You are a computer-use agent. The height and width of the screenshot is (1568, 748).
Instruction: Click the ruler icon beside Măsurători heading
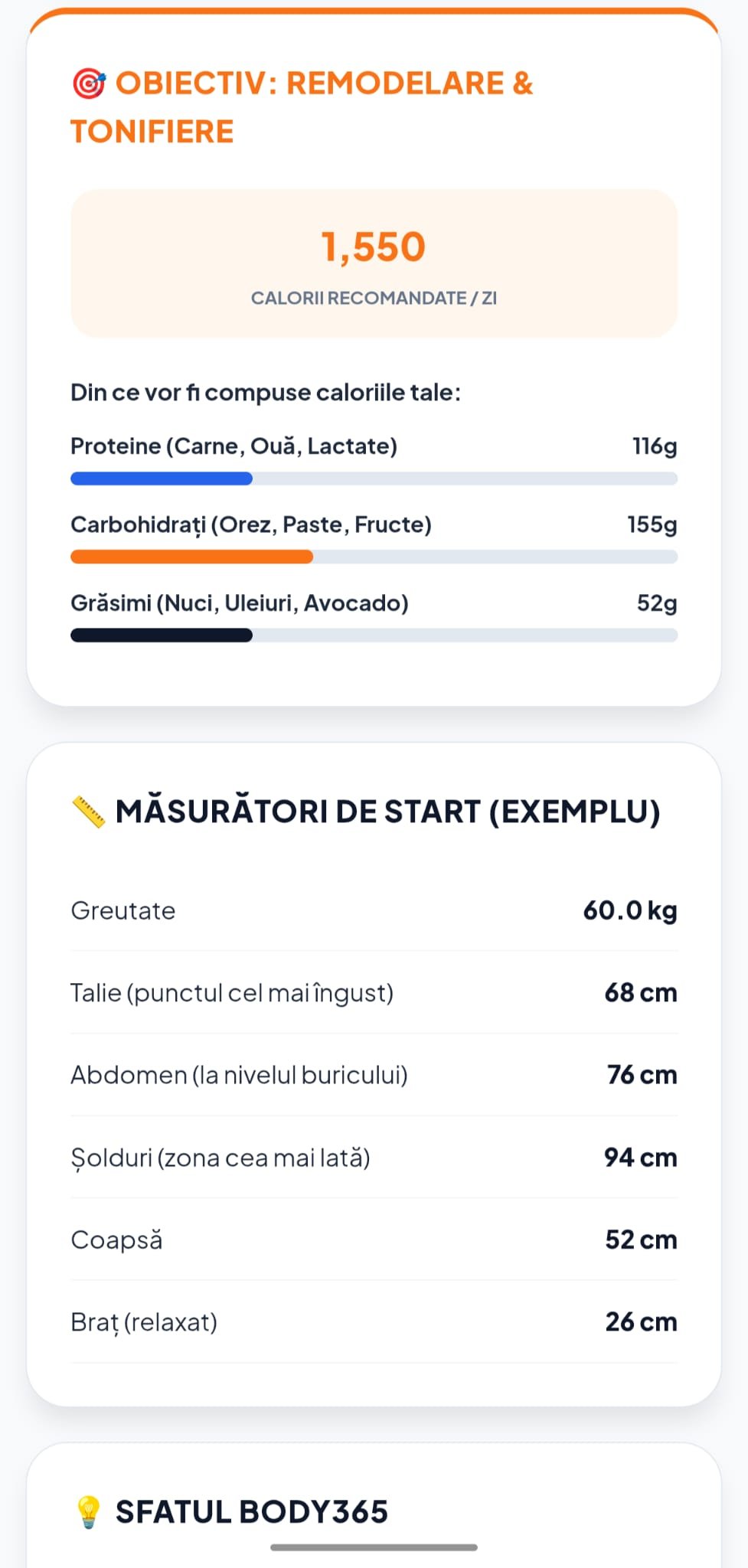(x=89, y=812)
